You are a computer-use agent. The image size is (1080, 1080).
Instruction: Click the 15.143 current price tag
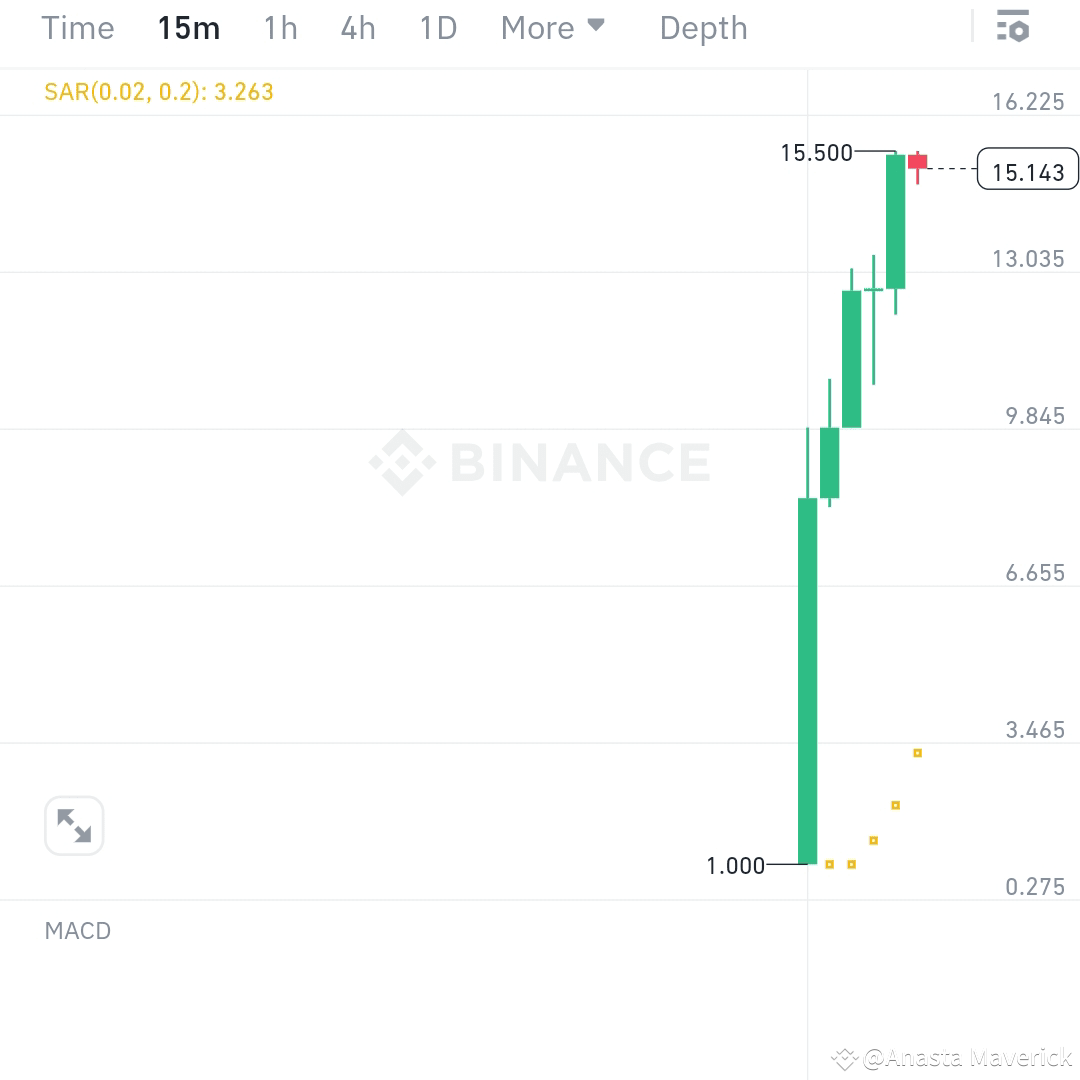pyautogui.click(x=1028, y=170)
